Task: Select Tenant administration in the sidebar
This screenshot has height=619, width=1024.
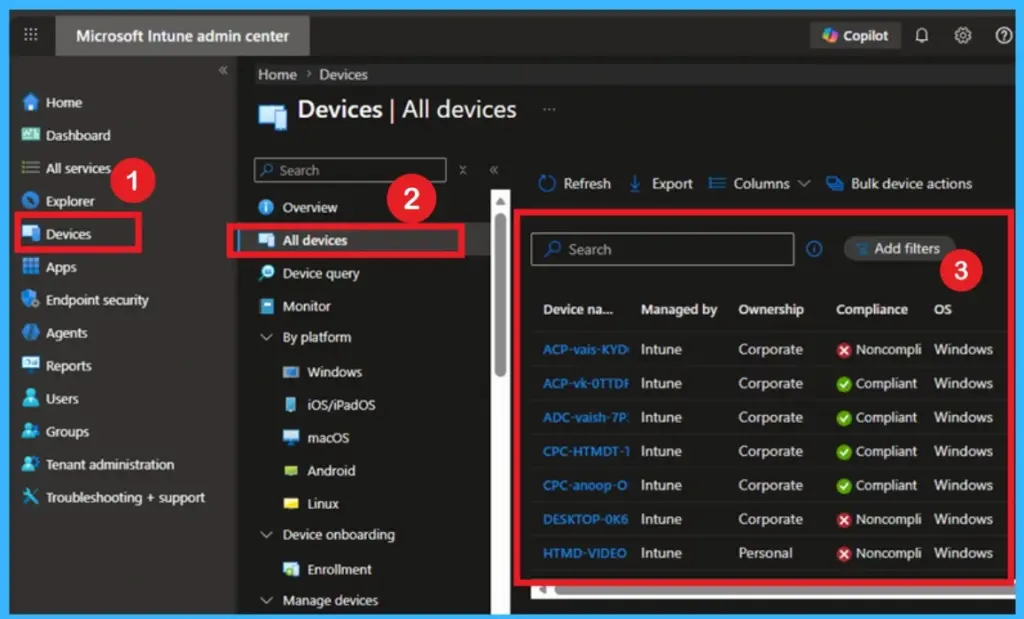Action: pyautogui.click(x=109, y=465)
